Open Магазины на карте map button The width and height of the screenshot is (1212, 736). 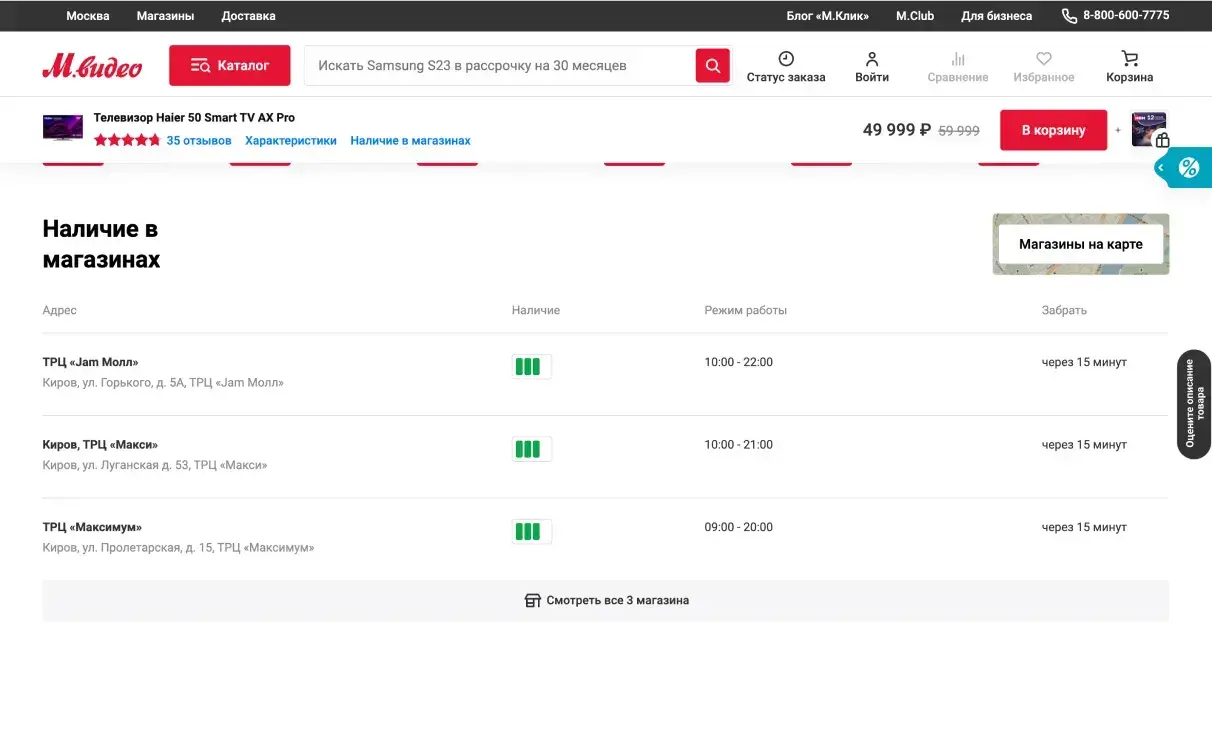coord(1081,244)
